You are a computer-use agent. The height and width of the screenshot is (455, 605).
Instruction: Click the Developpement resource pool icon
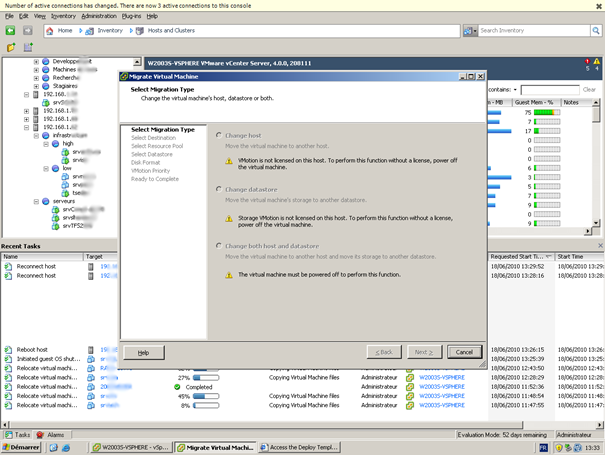click(46, 61)
